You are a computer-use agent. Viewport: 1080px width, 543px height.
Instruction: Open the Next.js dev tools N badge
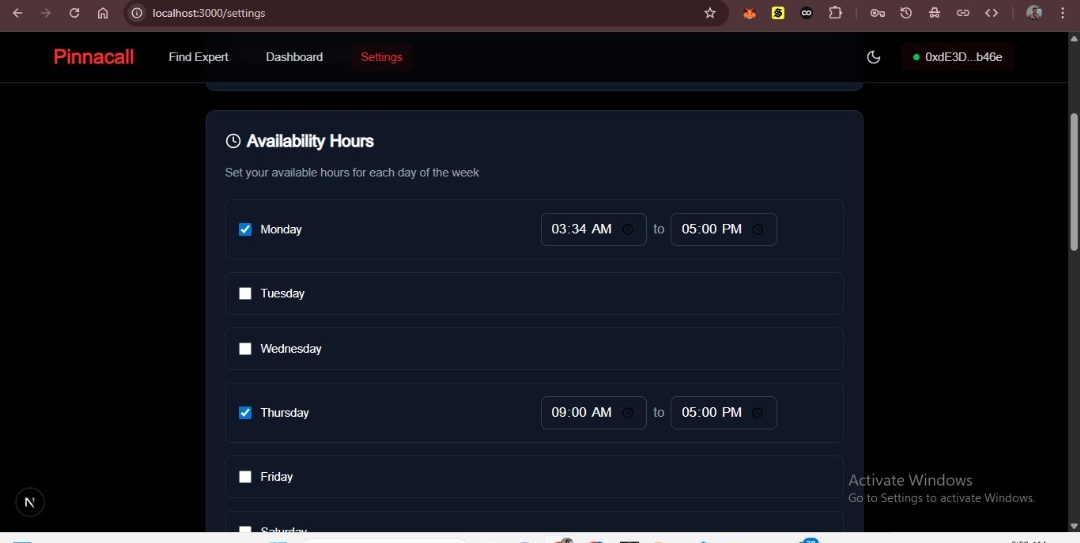pos(30,502)
